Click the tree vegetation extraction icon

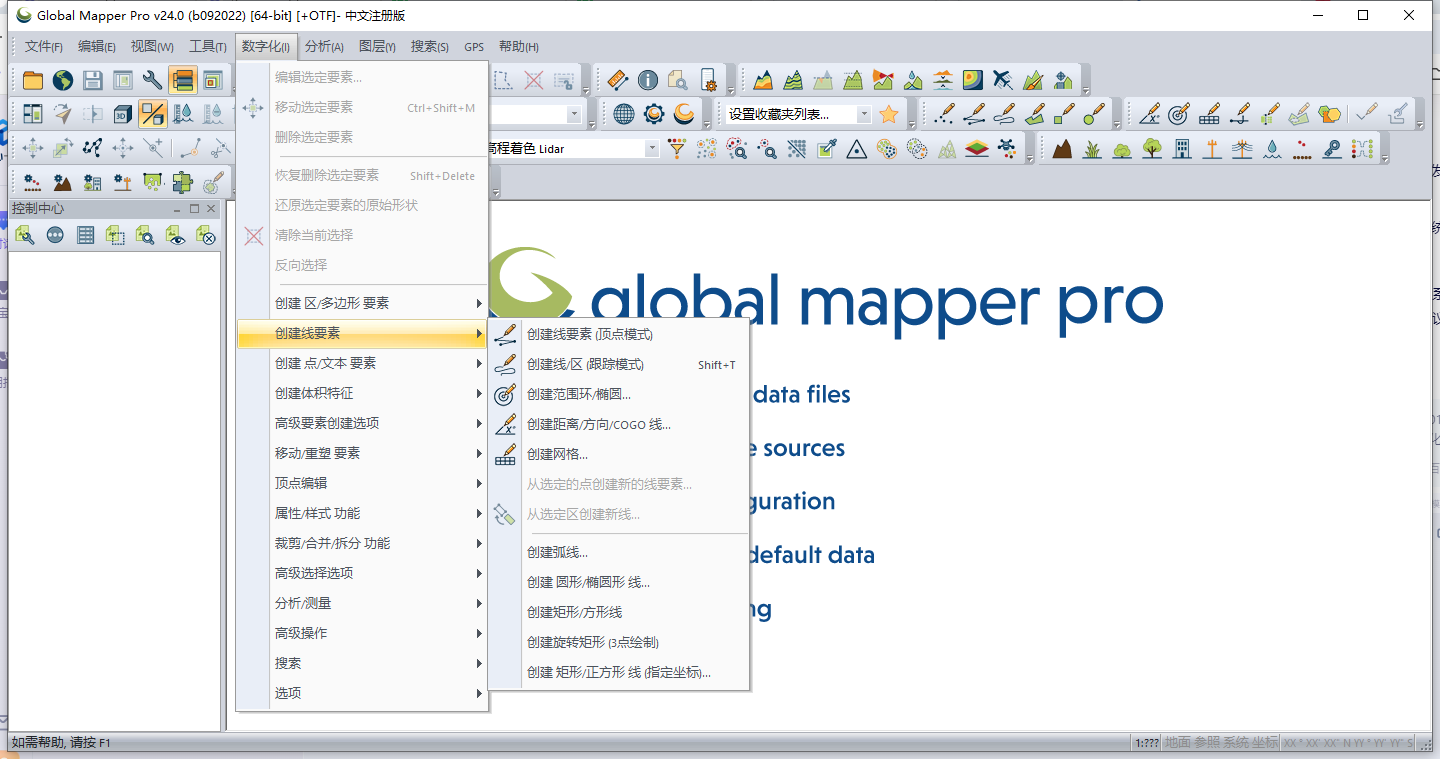(1152, 148)
